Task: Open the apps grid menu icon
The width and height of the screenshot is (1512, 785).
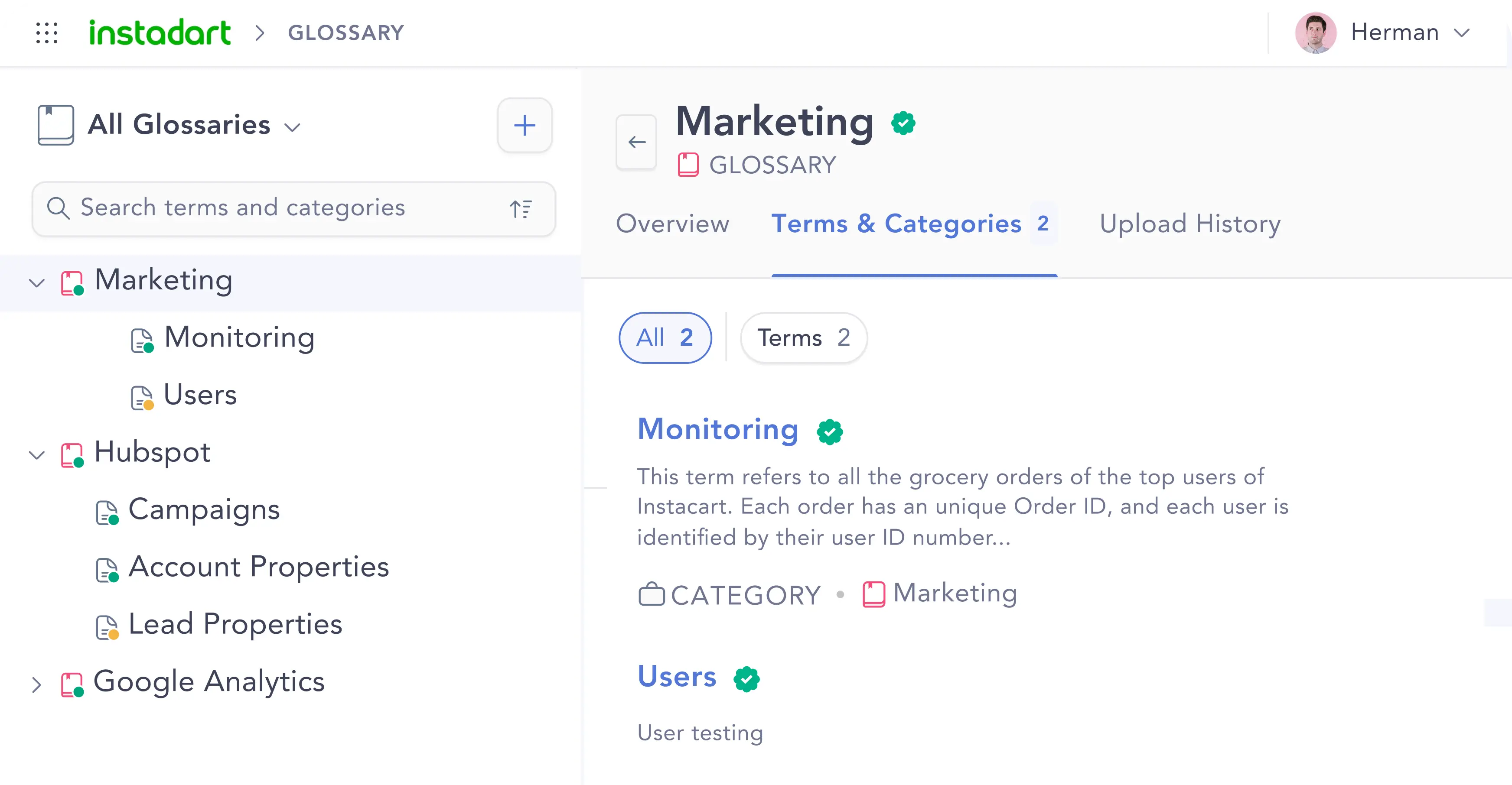Action: [x=46, y=33]
